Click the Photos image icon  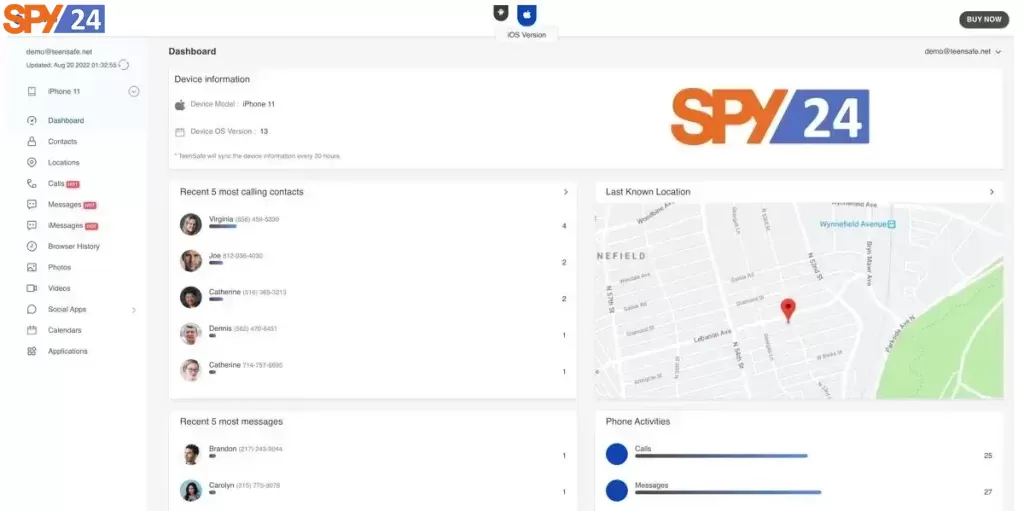31,267
